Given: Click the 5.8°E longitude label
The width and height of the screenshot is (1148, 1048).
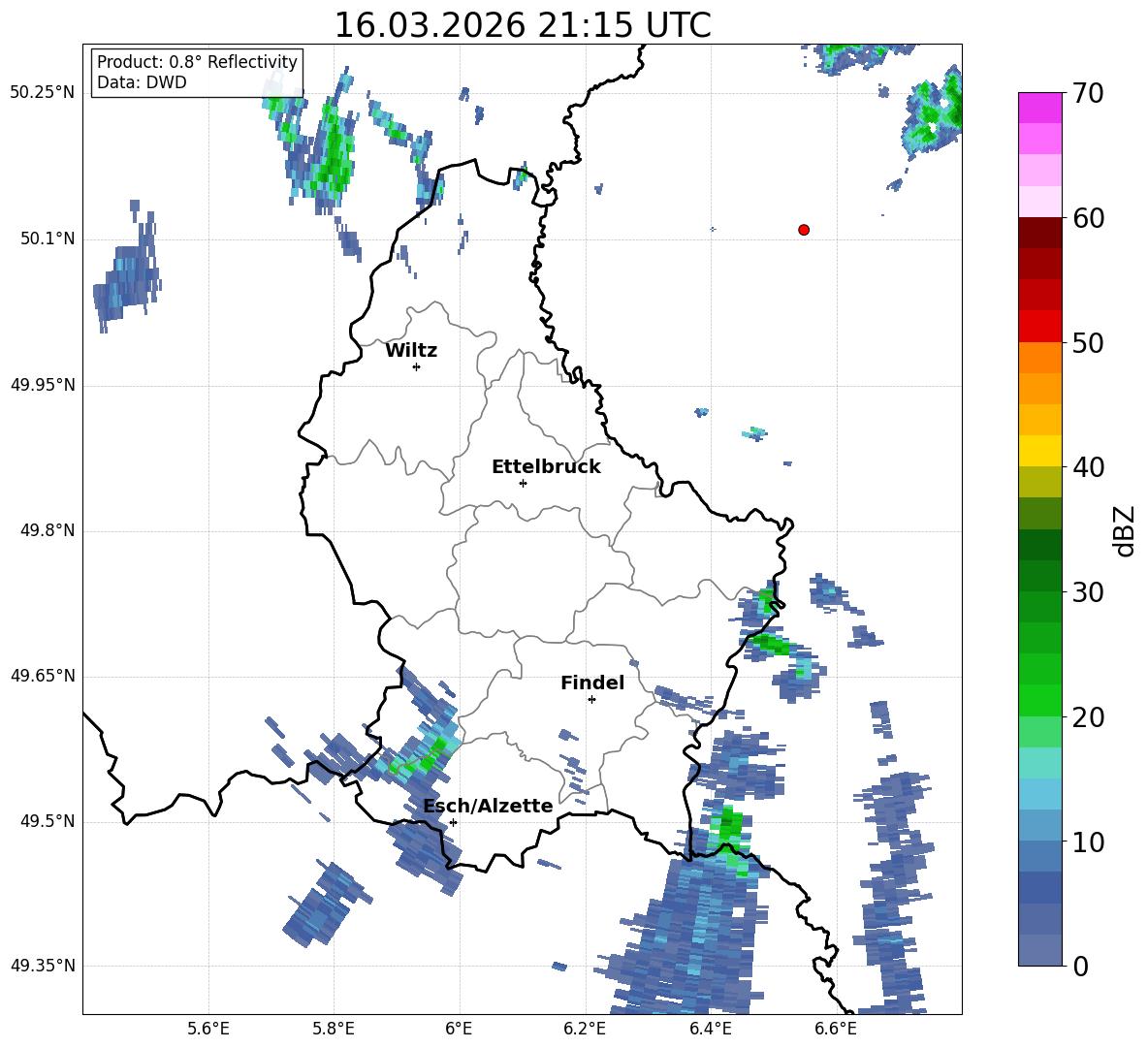Looking at the screenshot, I should [334, 1029].
